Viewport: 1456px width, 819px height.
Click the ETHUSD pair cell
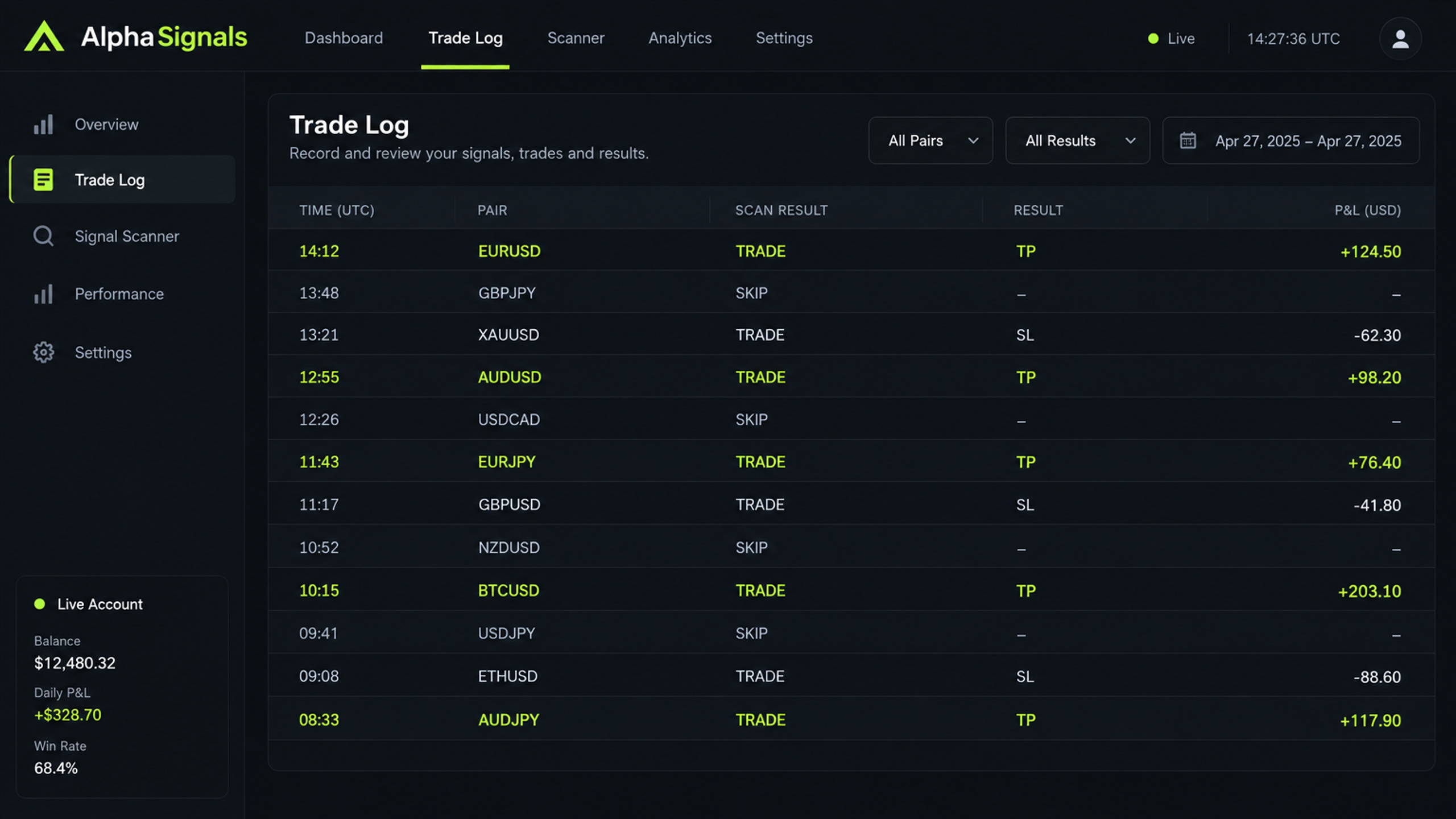507,676
